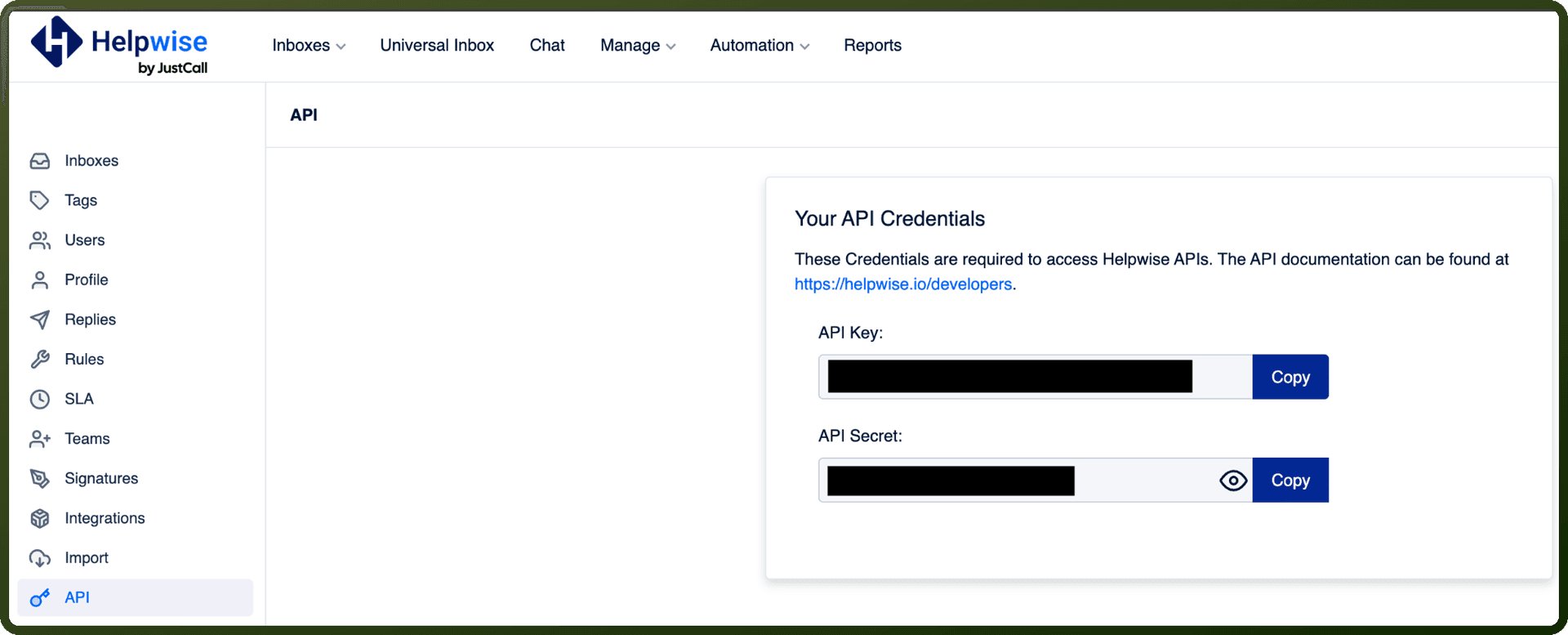Open Integrations via the cube icon
The width and height of the screenshot is (1568, 635).
pyautogui.click(x=40, y=518)
